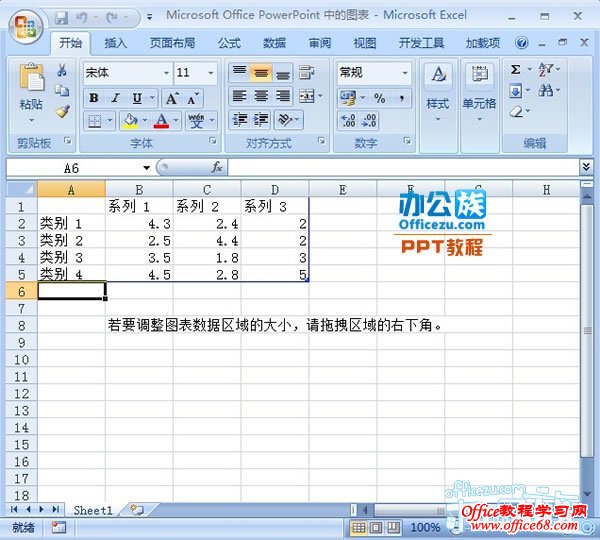Toggle italic formatting

pos(115,98)
